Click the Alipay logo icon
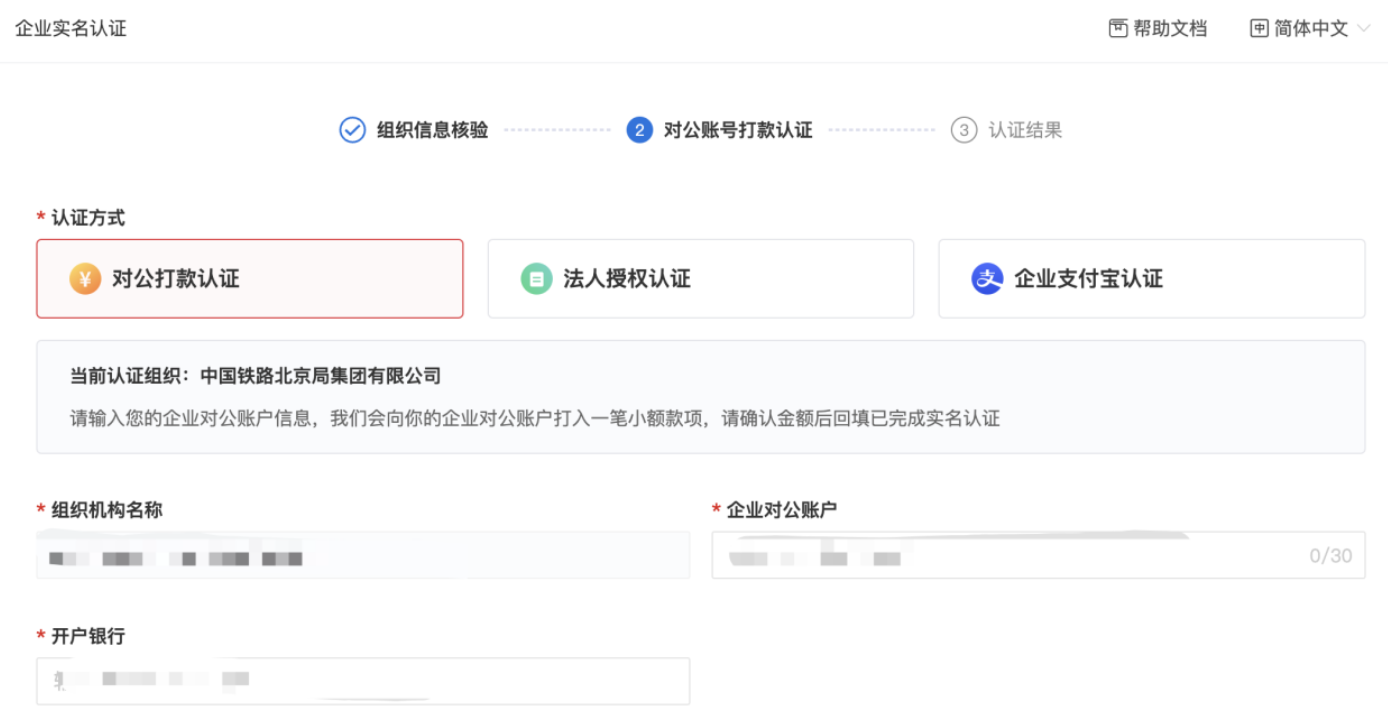 [x=987, y=279]
